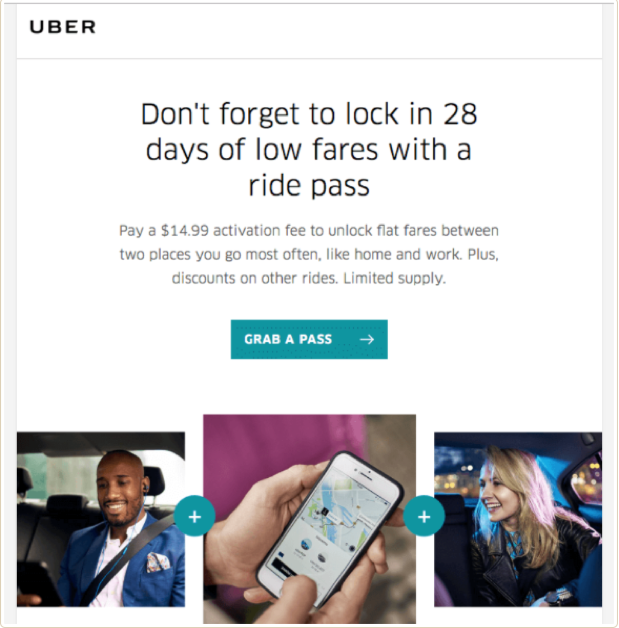
Task: Open the center photo of hand holding phone
Action: (x=310, y=519)
